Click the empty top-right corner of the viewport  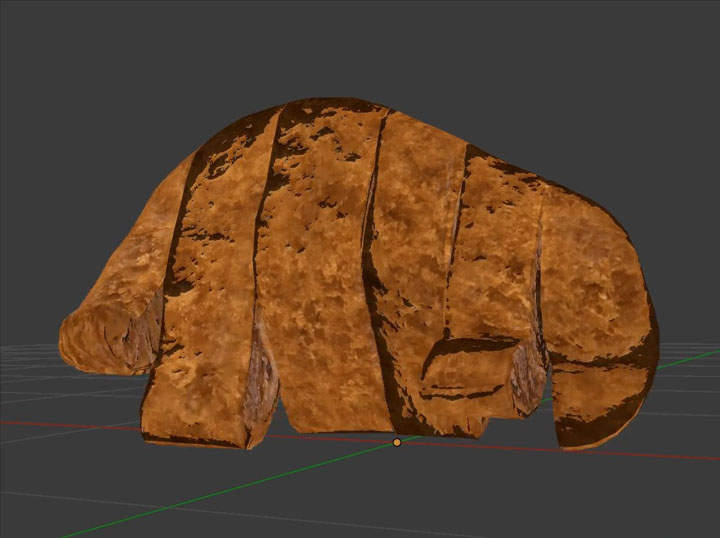(680, 30)
